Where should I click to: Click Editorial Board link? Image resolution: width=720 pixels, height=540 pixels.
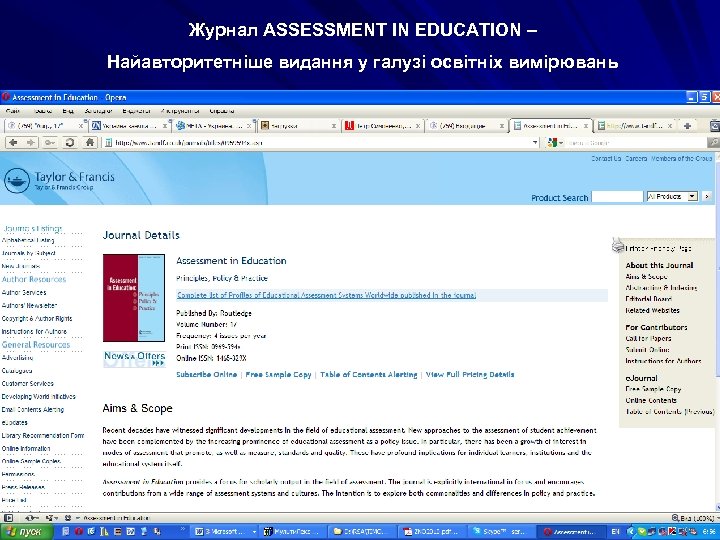(x=649, y=299)
